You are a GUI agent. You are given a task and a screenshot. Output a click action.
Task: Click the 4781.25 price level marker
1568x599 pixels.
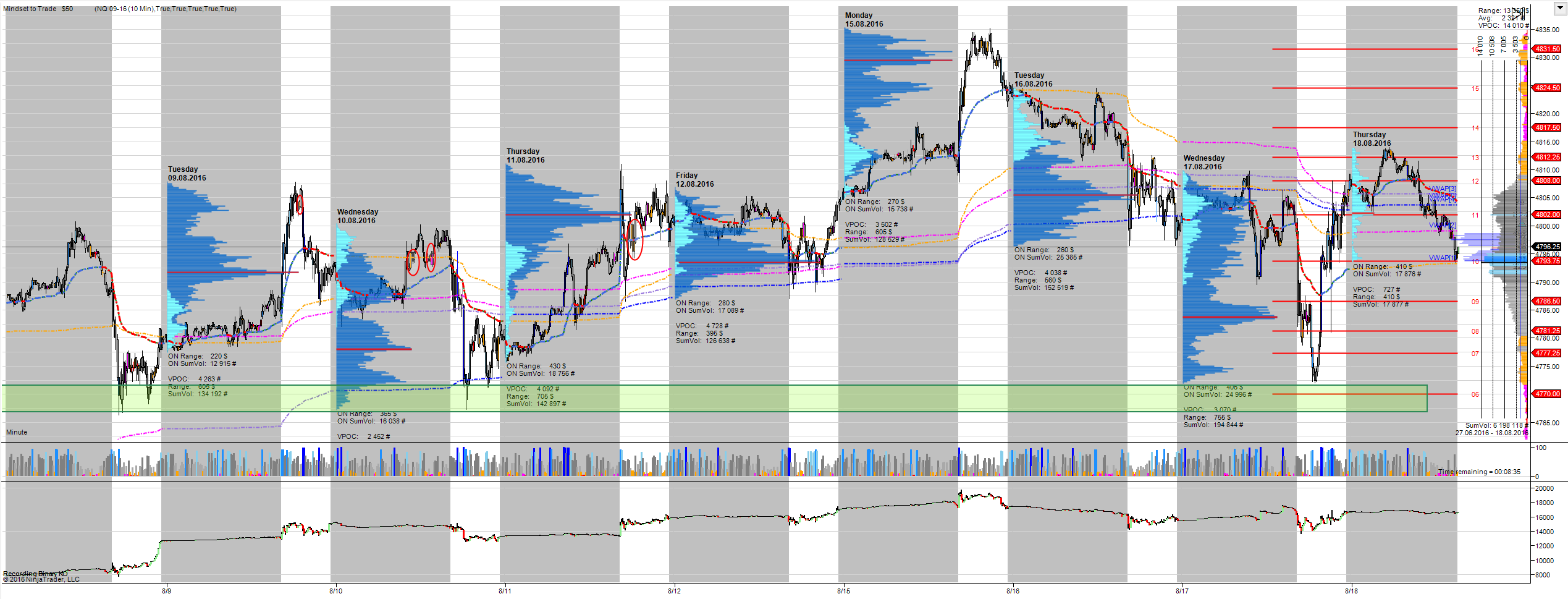tap(1548, 331)
